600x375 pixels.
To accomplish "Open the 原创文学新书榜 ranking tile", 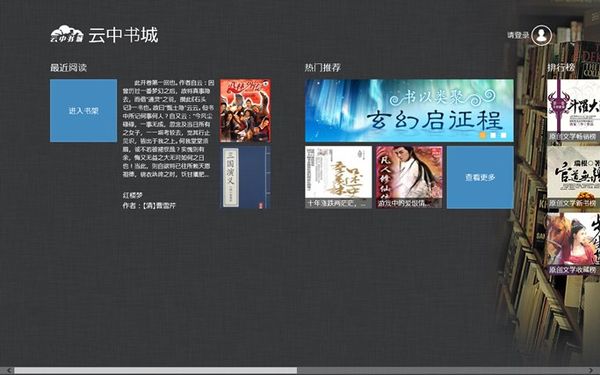I will coord(574,177).
